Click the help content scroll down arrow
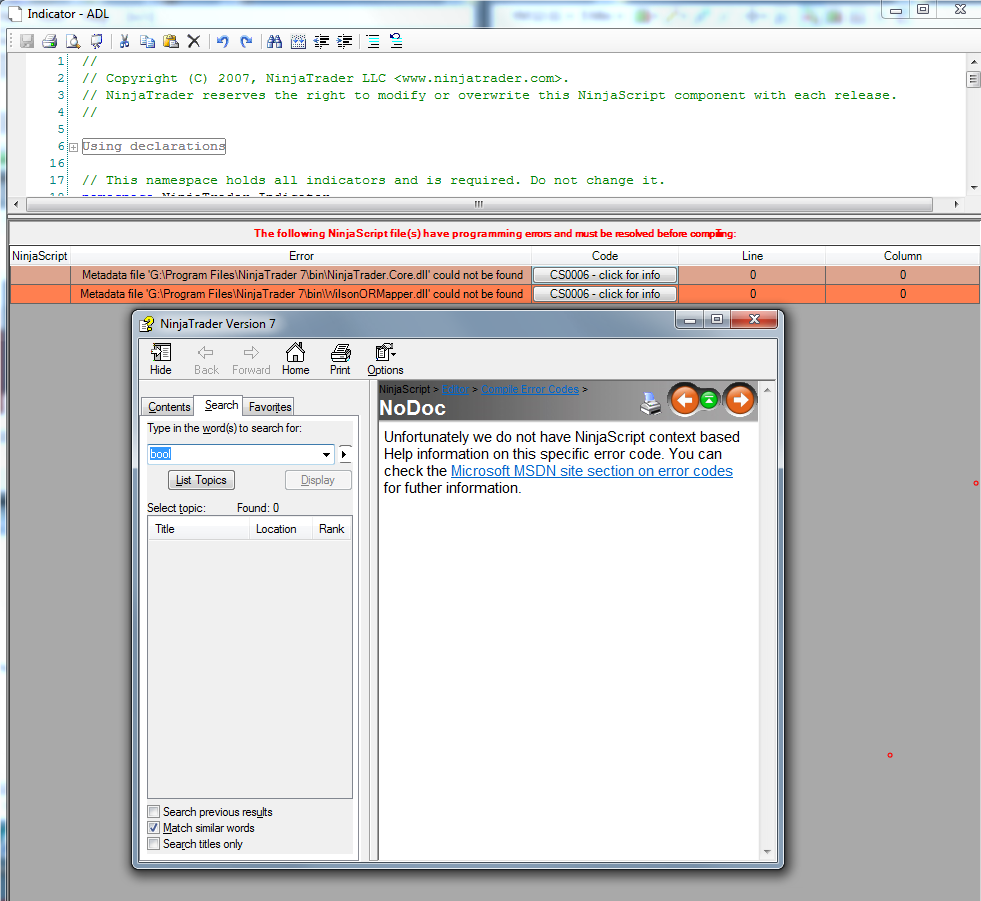Screen dimensions: 981x901 point(767,852)
